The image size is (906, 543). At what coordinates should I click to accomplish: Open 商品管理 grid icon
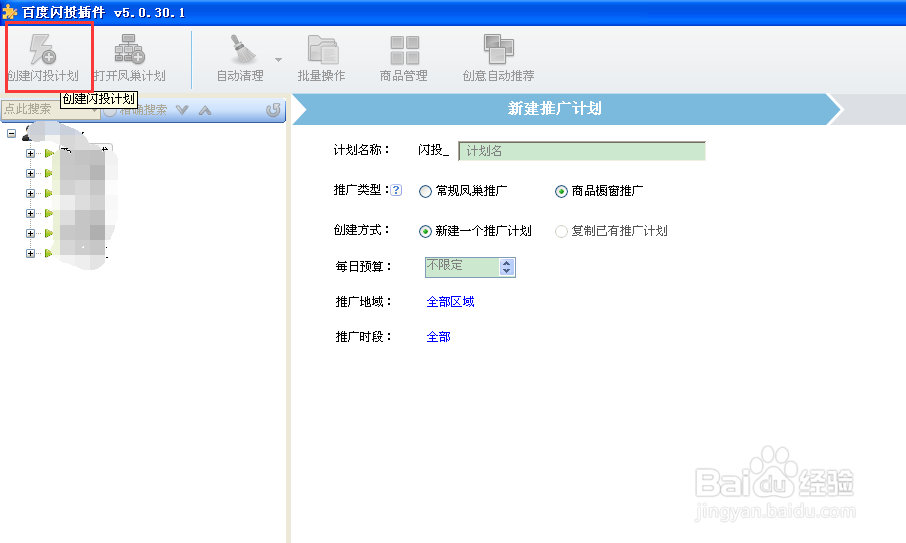pos(404,50)
